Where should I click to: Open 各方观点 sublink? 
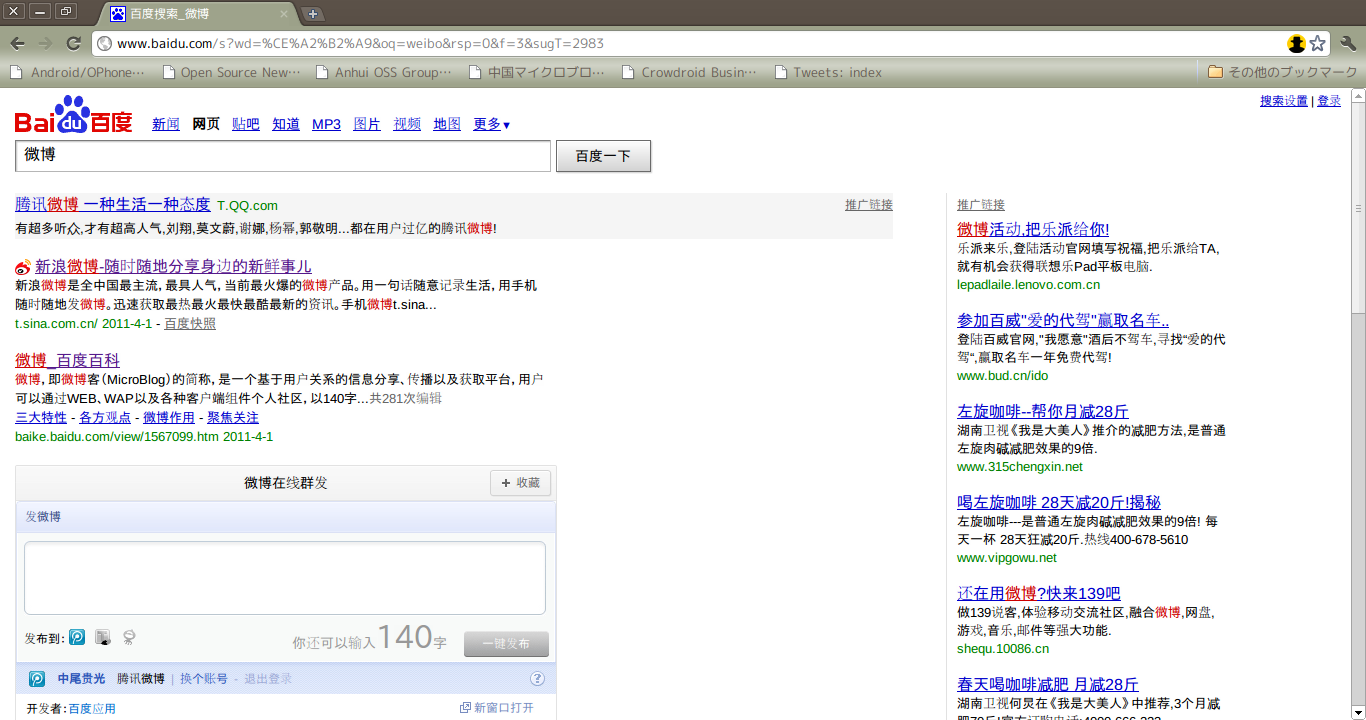tap(105, 417)
